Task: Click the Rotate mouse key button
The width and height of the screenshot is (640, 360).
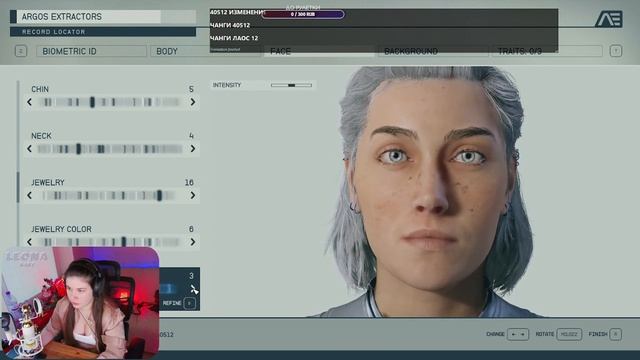Action: pos(569,334)
